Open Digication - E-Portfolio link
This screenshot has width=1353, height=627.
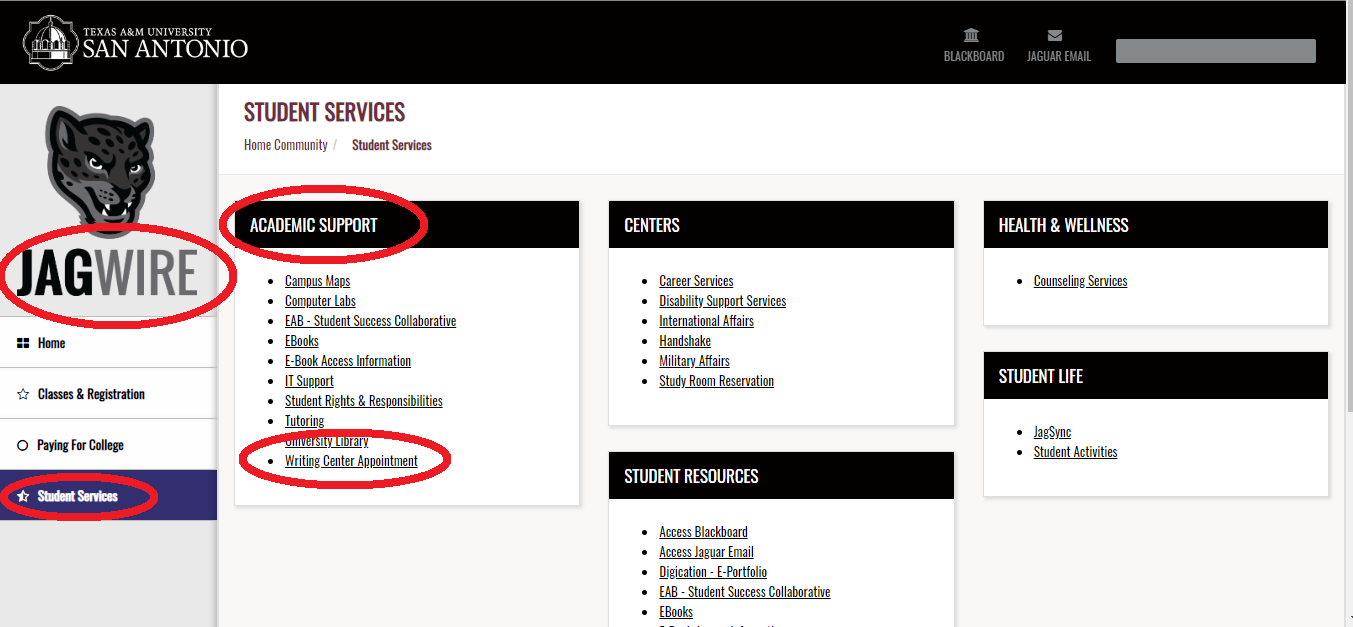tap(713, 572)
